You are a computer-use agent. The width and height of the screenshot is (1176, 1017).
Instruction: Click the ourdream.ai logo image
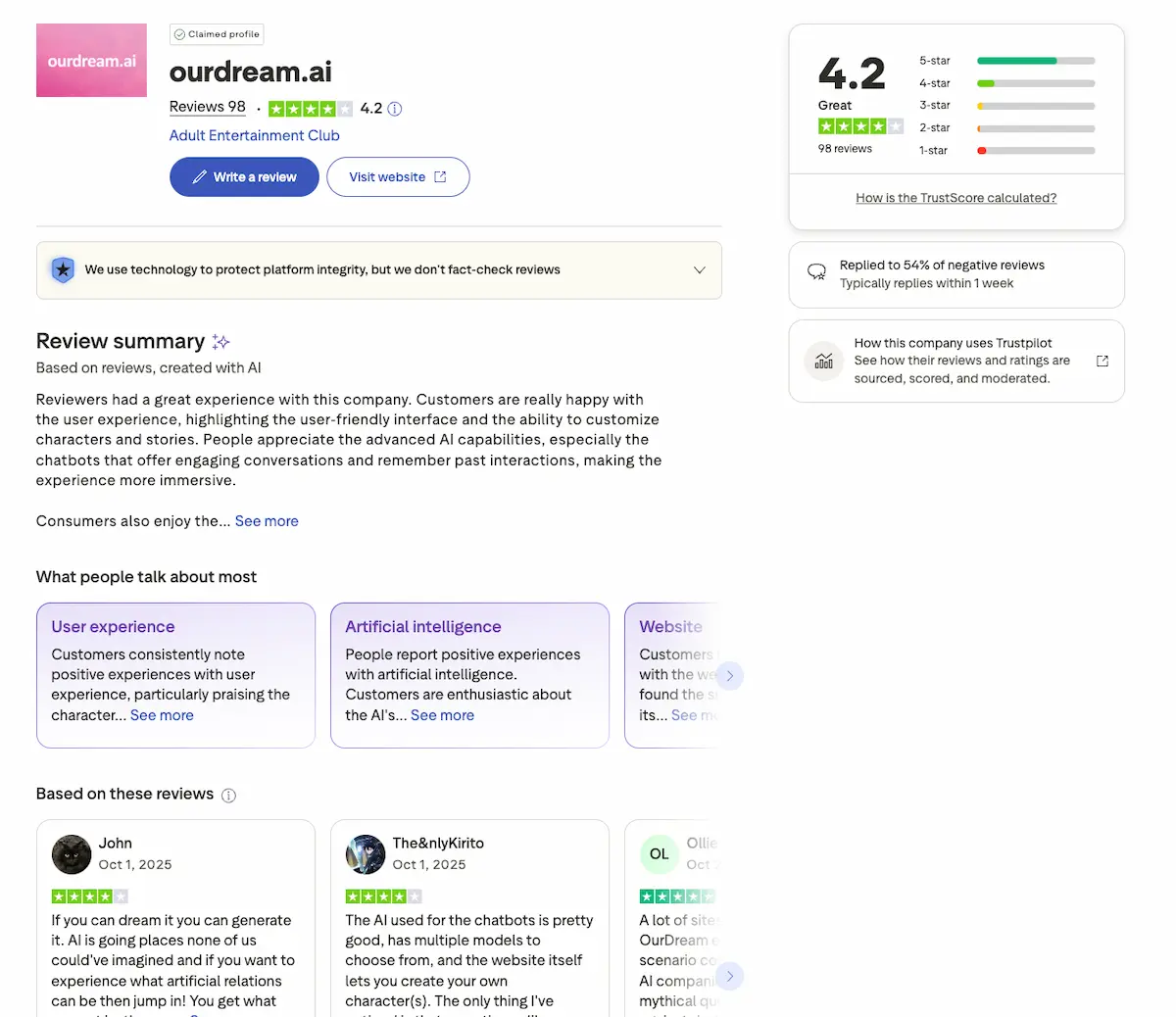[91, 60]
